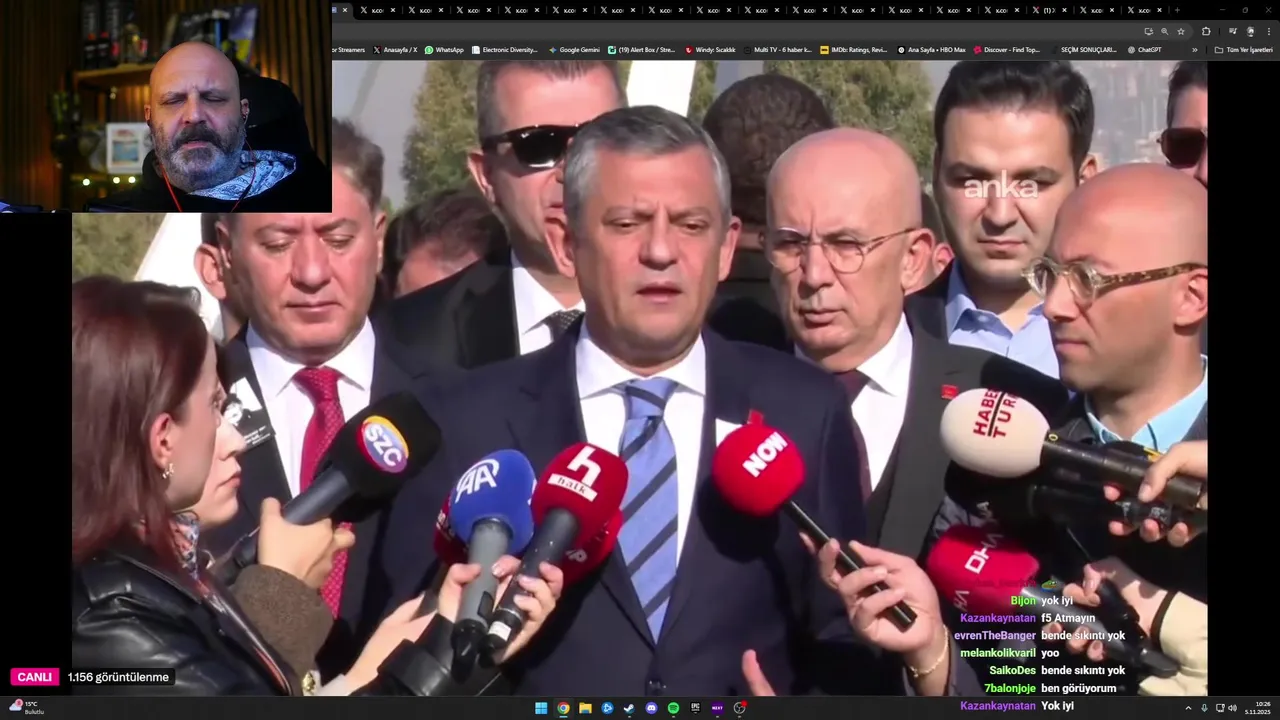Open the Google Gemini bookmark
Image resolution: width=1280 pixels, height=720 pixels.
click(x=574, y=50)
